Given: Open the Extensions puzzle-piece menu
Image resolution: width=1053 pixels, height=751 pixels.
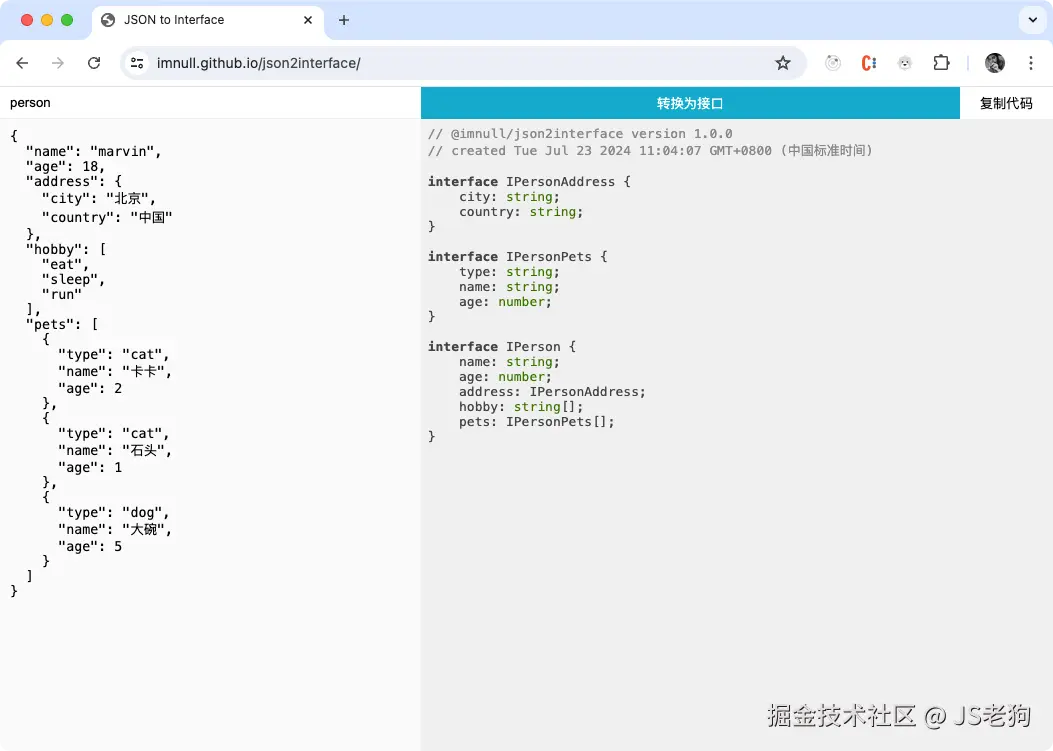Looking at the screenshot, I should point(941,63).
